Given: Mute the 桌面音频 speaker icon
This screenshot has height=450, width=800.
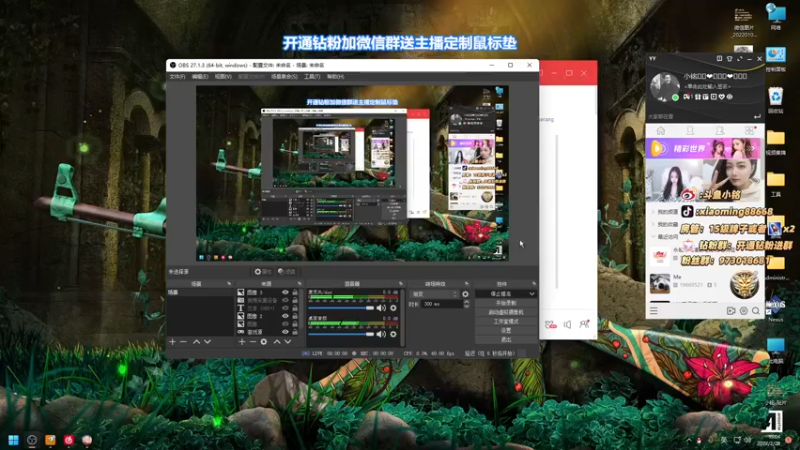Looking at the screenshot, I should point(381,334).
